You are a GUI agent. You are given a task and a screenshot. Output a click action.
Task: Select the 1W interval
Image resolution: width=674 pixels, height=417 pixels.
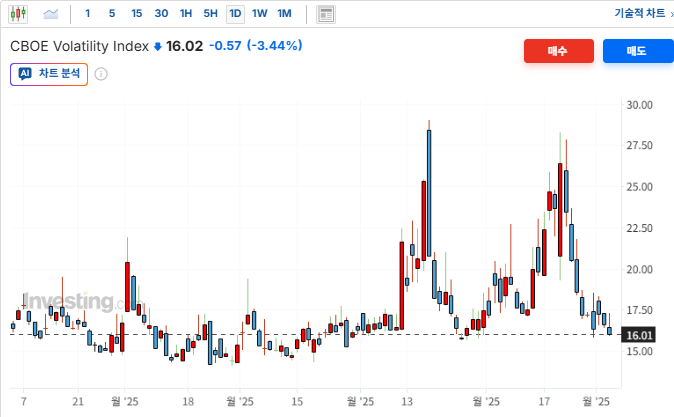[x=260, y=14]
